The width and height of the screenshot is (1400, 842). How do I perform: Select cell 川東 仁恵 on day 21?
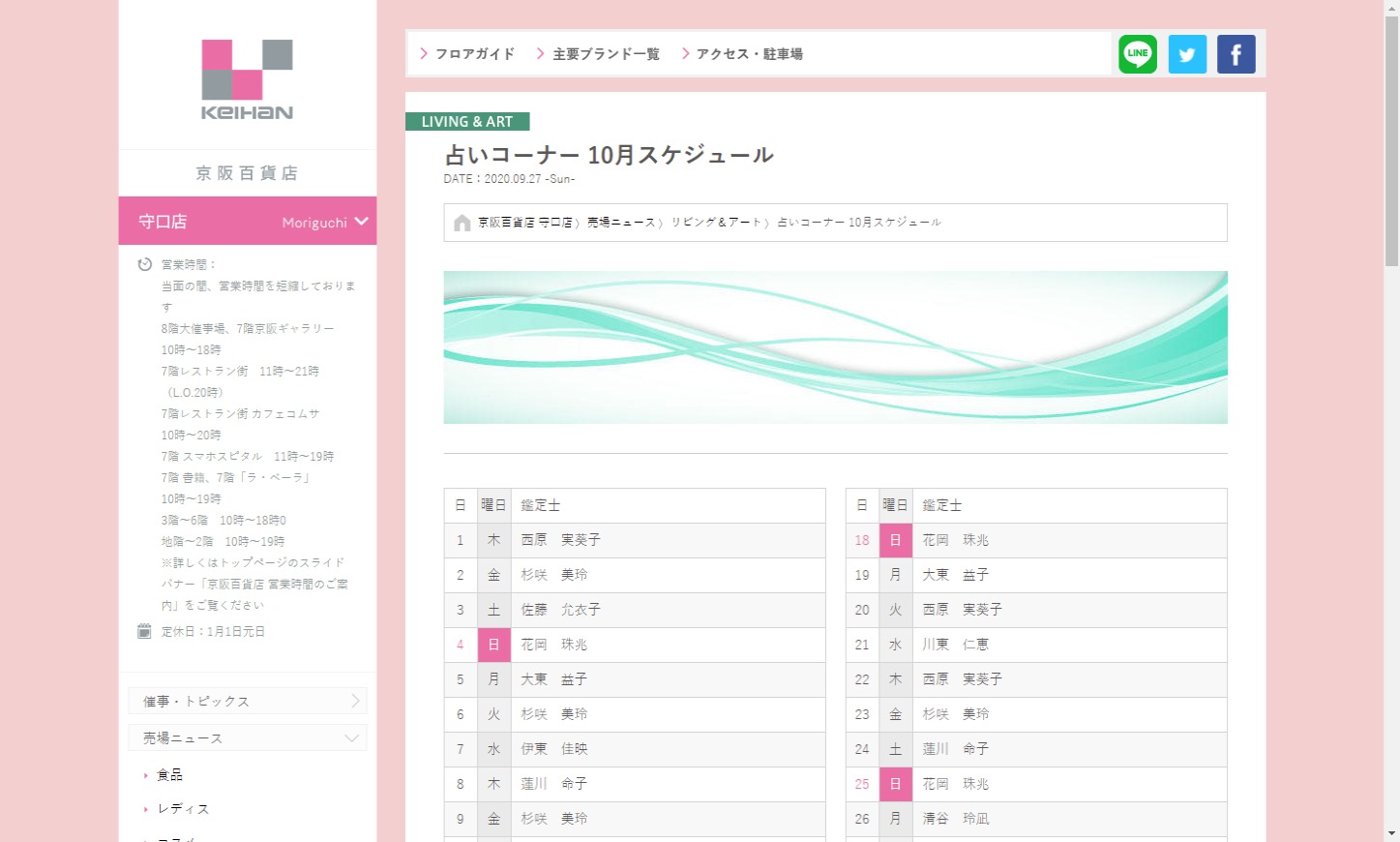pyautogui.click(x=1070, y=645)
